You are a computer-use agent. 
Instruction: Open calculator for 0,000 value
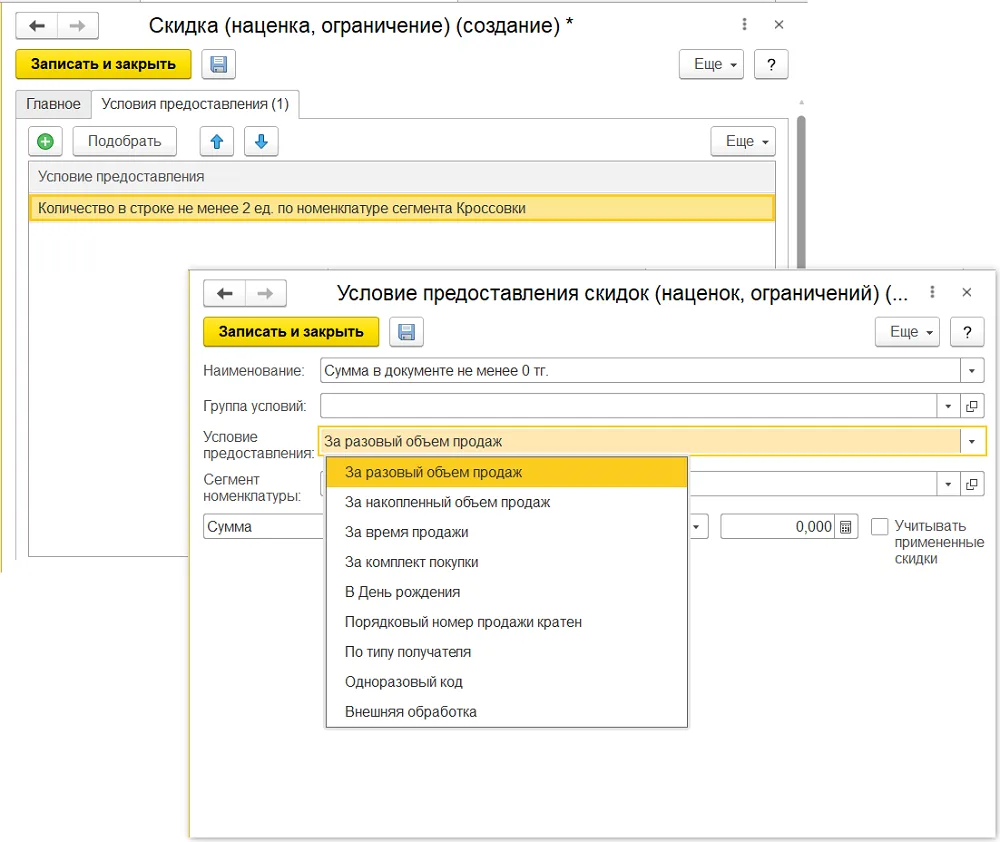coord(846,527)
